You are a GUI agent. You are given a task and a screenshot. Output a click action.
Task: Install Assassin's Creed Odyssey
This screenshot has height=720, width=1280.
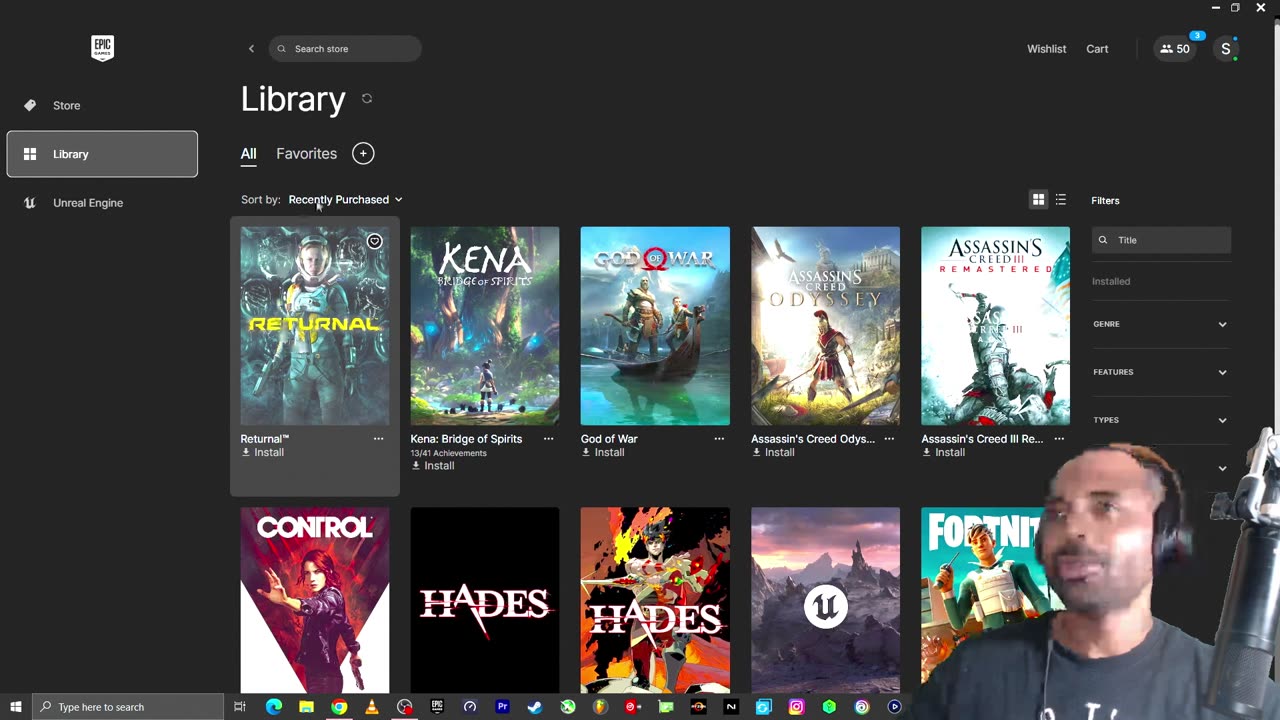[x=773, y=452]
